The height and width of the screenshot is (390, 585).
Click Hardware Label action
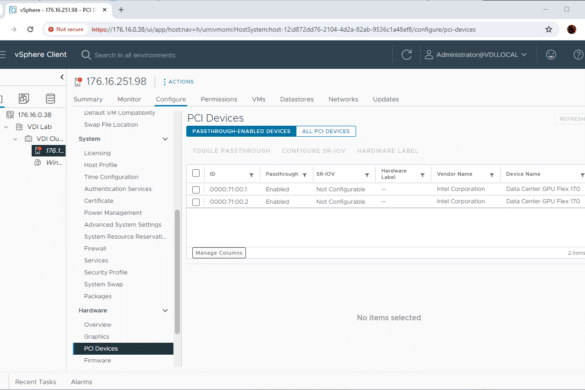click(387, 151)
